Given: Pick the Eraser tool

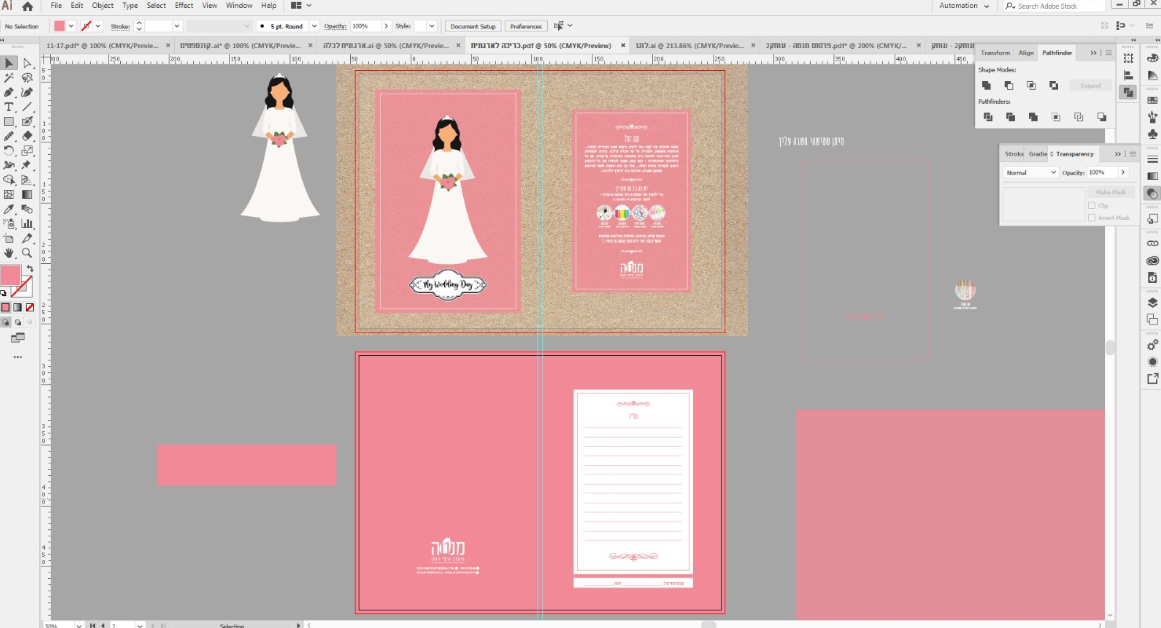Looking at the screenshot, I should [27, 136].
